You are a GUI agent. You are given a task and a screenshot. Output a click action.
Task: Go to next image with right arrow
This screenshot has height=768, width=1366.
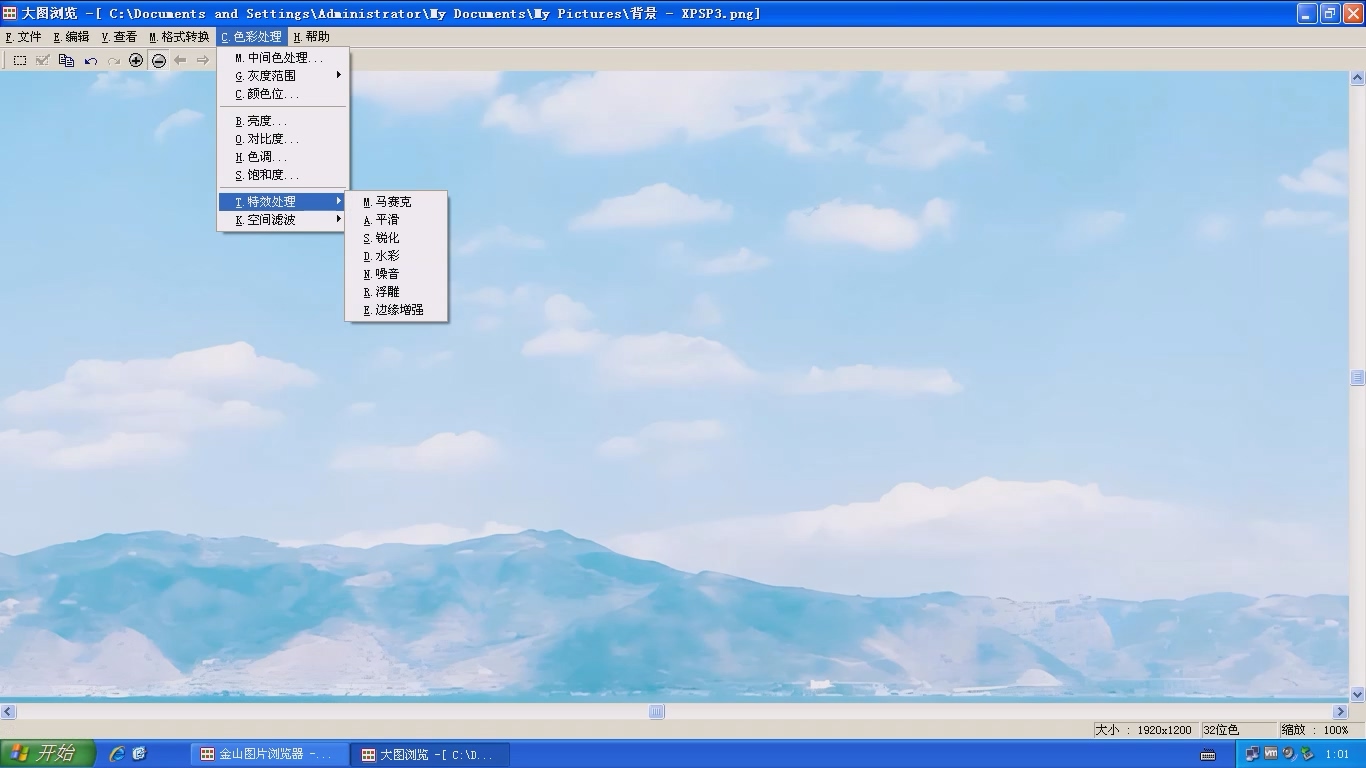[203, 60]
